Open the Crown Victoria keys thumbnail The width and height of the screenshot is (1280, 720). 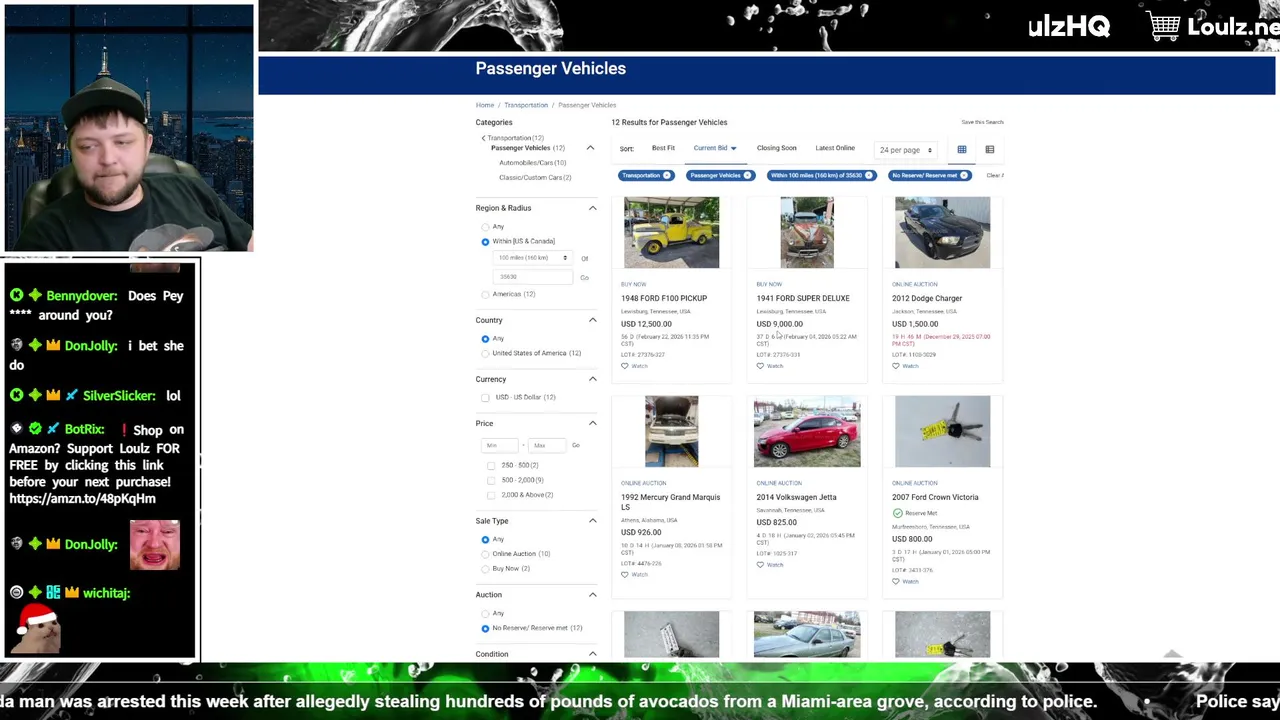[942, 432]
